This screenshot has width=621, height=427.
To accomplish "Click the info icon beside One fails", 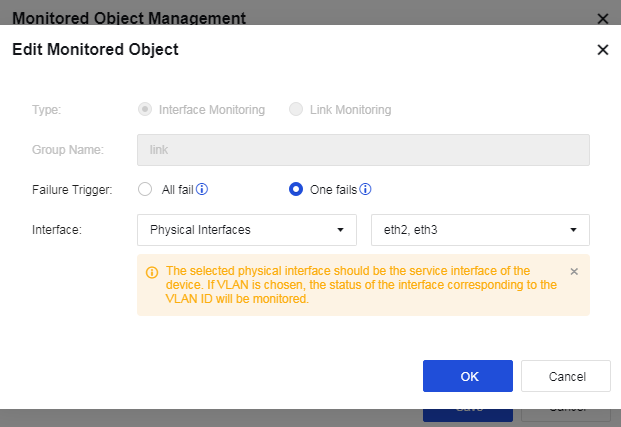I will click(366, 189).
